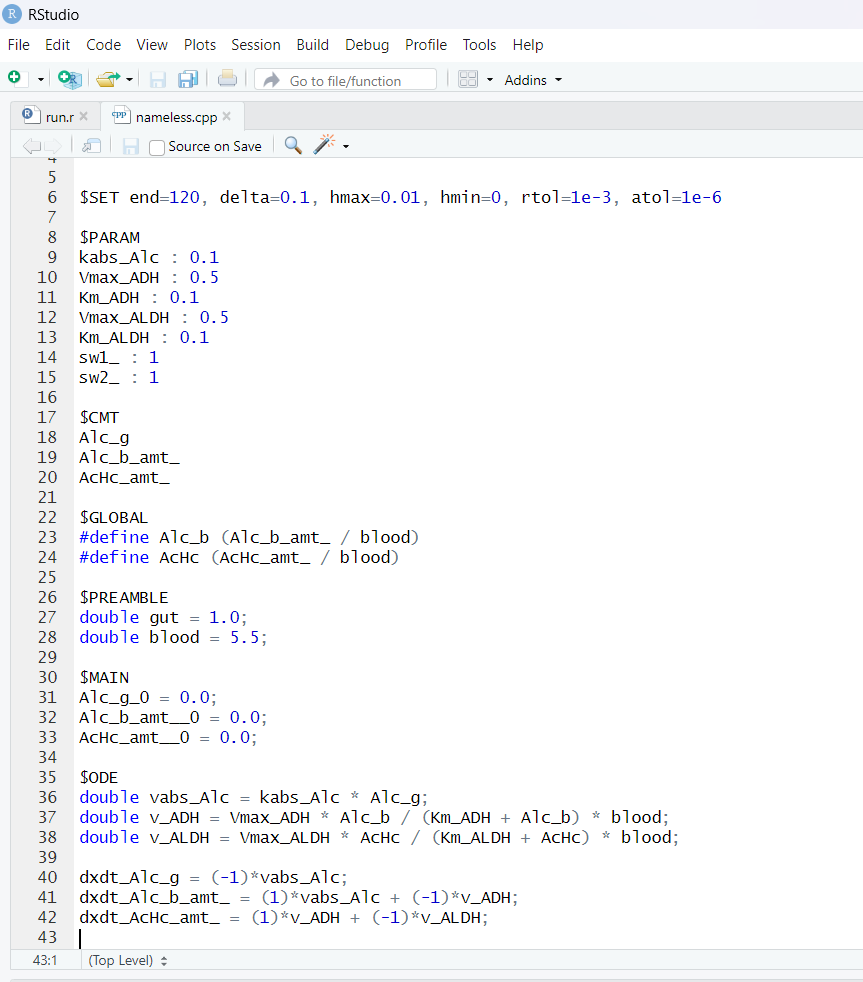Open the New File dropdown arrow

41,80
